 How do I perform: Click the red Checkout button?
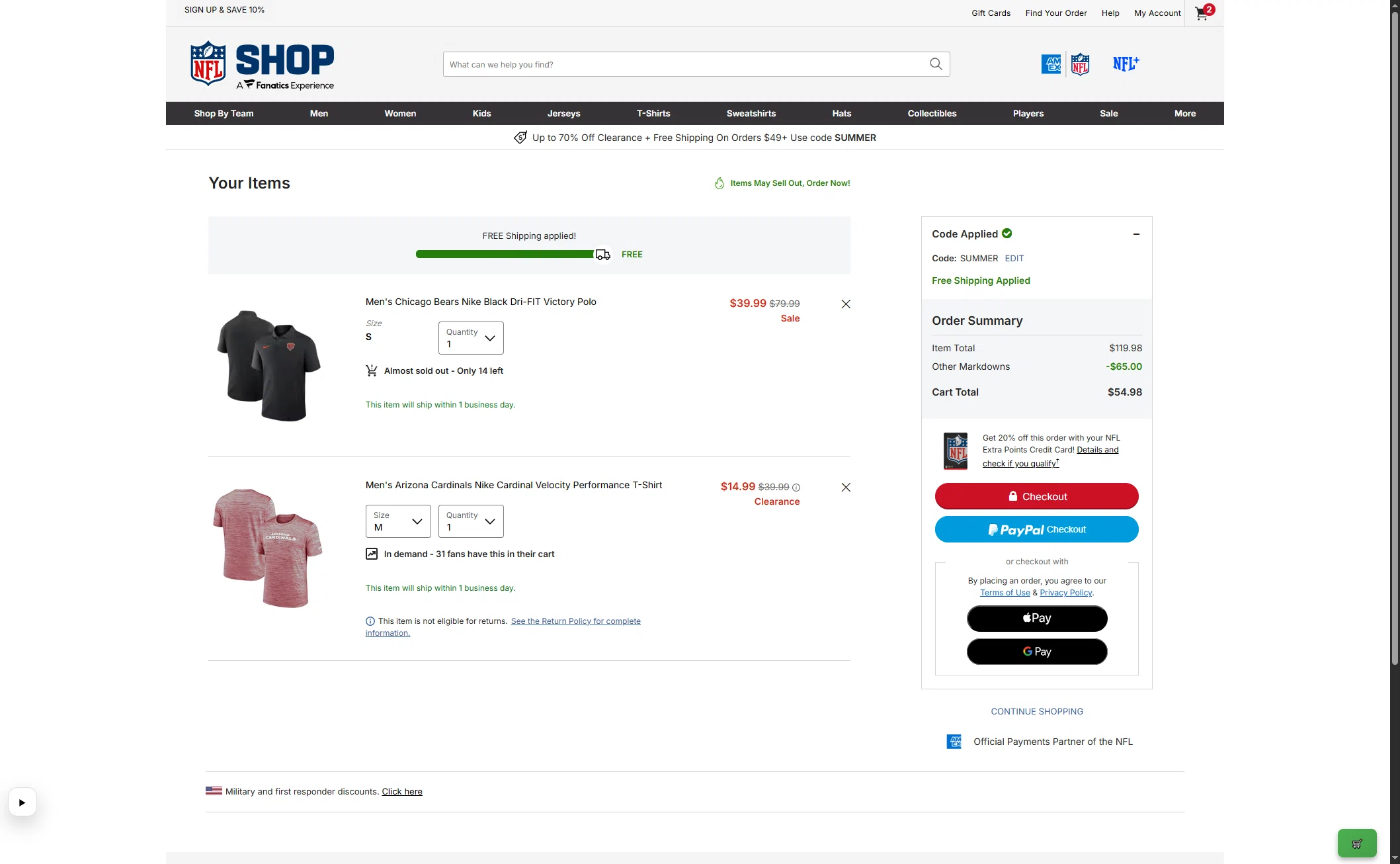pos(1036,496)
